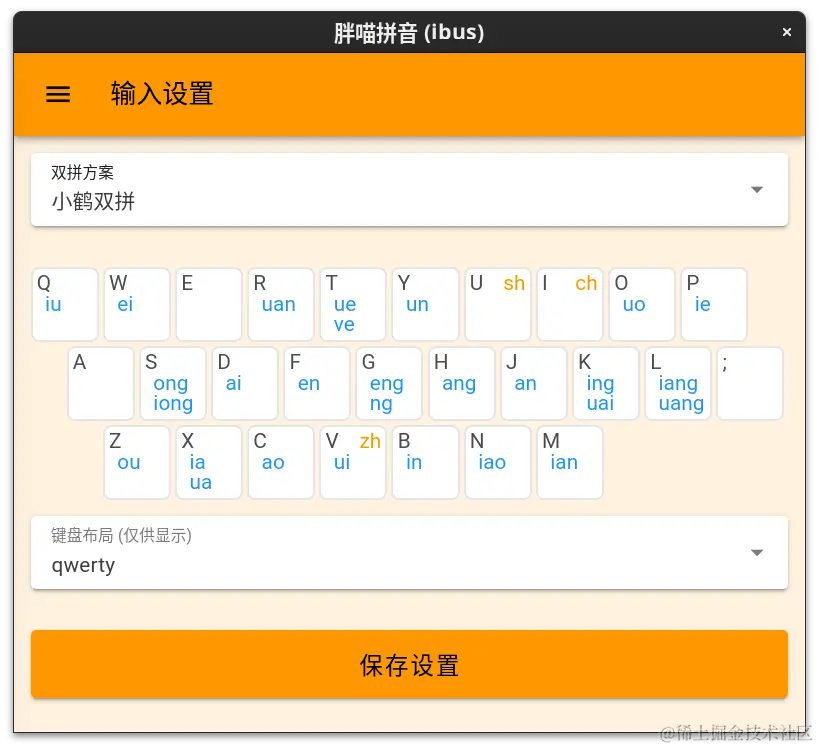The height and width of the screenshot is (749, 819).
Task: Click the F key card with en
Action: (317, 383)
